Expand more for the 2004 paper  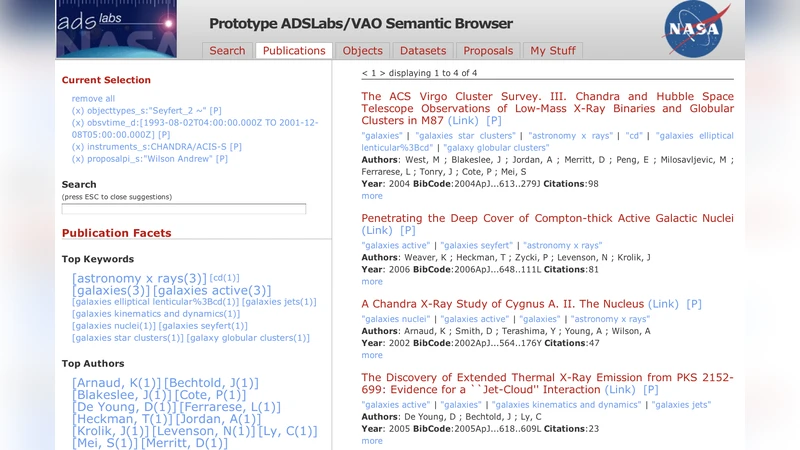[x=372, y=196]
